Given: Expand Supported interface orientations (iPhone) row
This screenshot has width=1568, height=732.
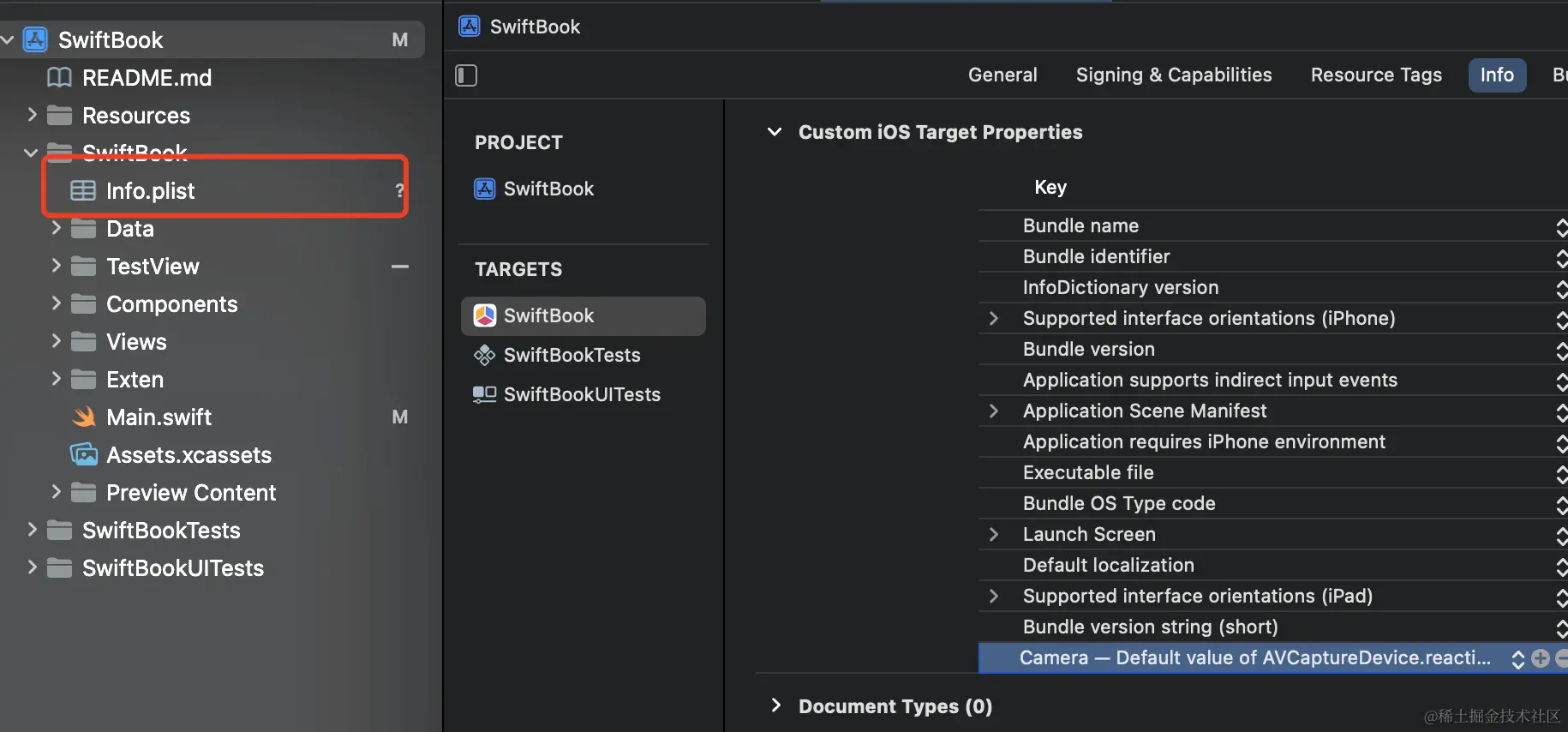Looking at the screenshot, I should tap(994, 318).
